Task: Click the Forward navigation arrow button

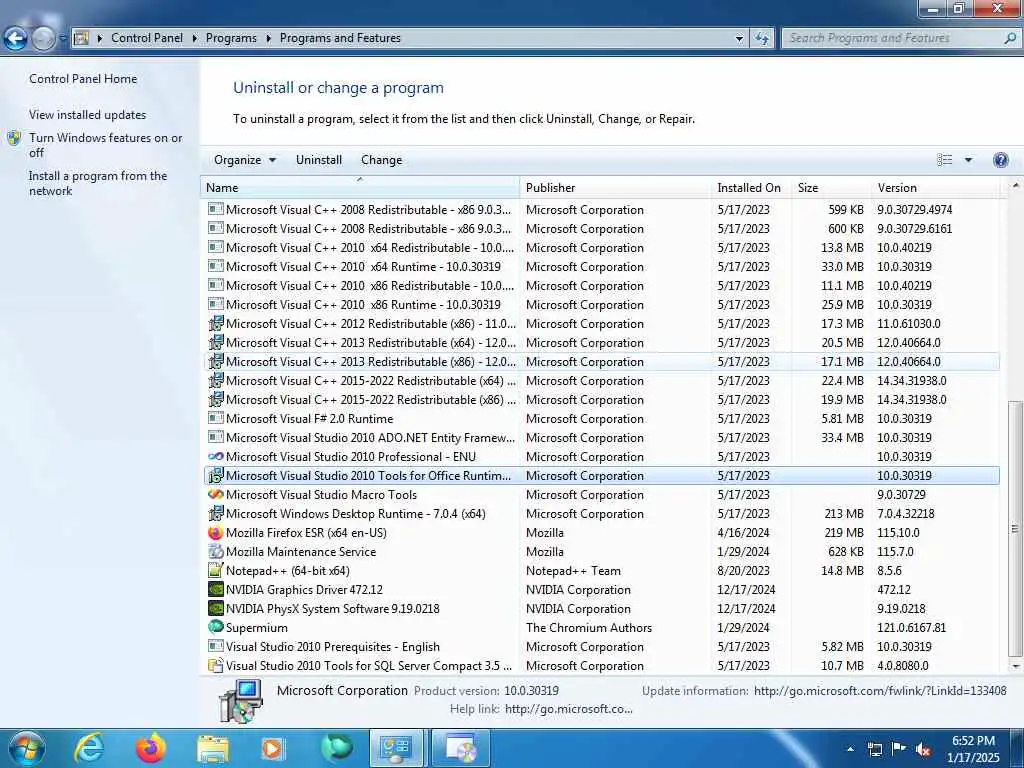Action: (43, 39)
